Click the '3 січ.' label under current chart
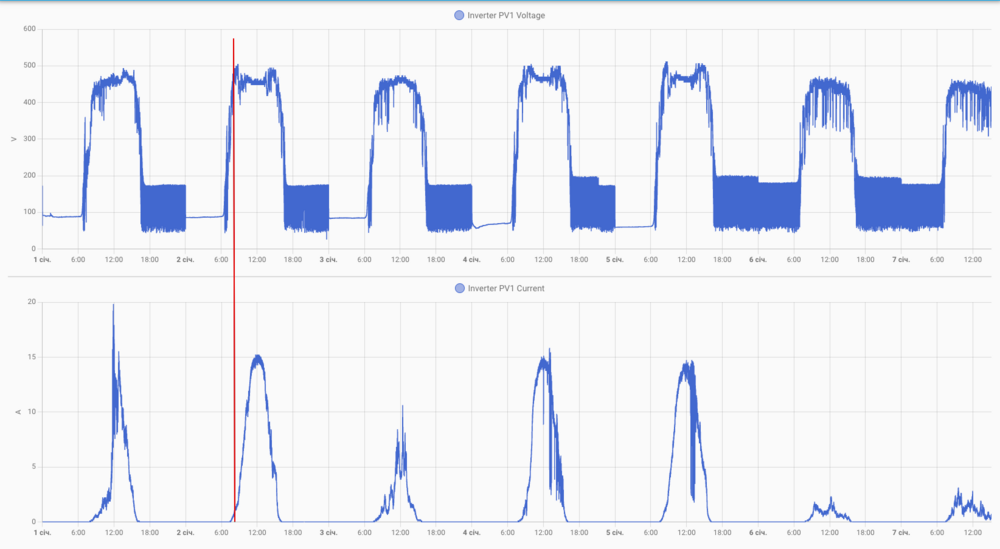 pyautogui.click(x=328, y=532)
